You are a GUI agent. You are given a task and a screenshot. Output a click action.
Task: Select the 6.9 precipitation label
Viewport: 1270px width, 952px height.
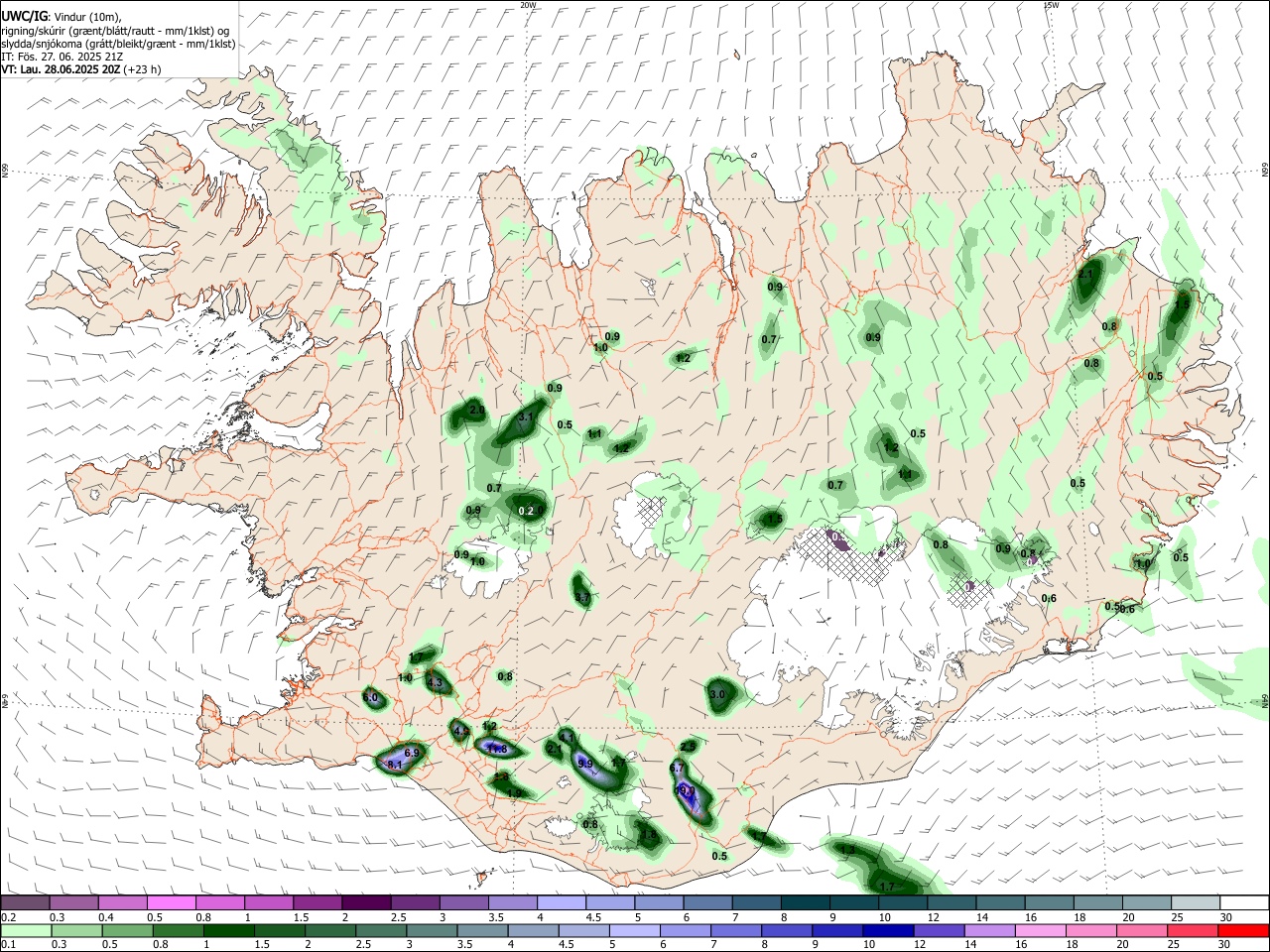click(x=414, y=754)
